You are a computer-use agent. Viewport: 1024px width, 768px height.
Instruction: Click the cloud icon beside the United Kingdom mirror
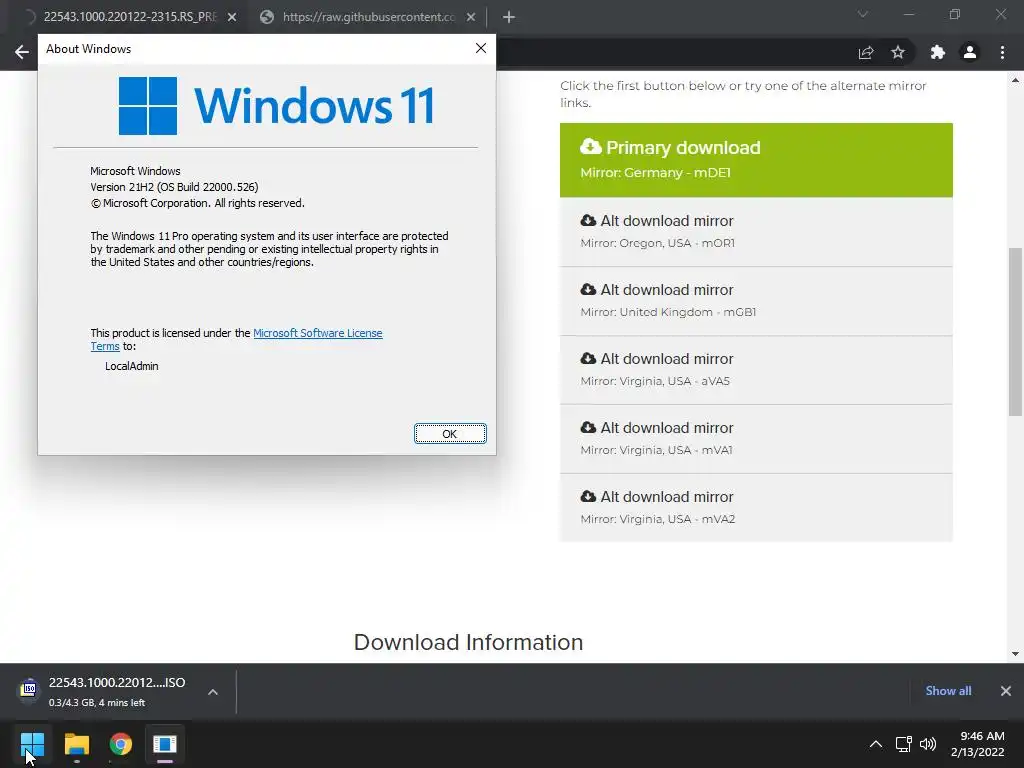(588, 289)
